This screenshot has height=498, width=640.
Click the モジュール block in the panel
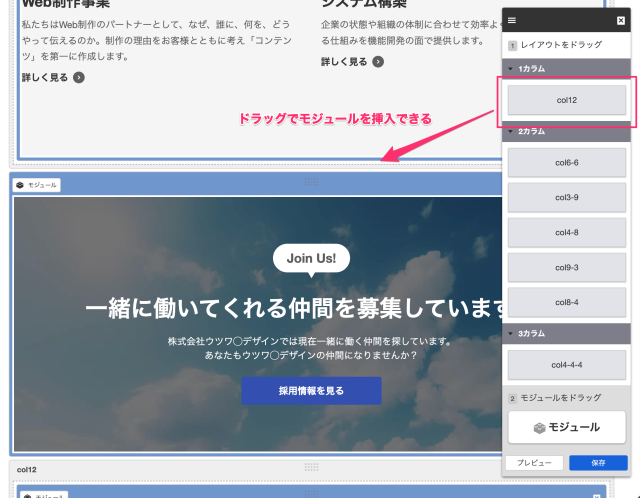566,427
